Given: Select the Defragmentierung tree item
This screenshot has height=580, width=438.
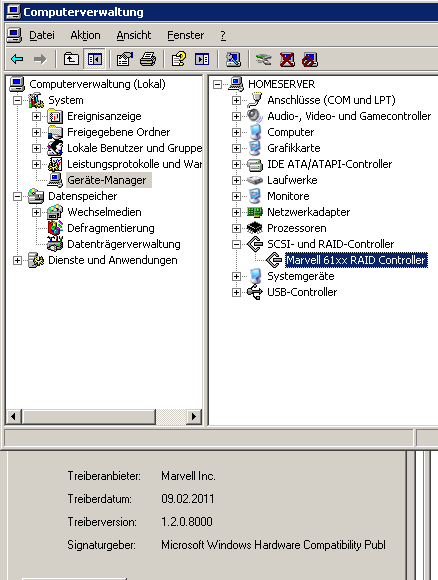Looking at the screenshot, I should (x=111, y=228).
